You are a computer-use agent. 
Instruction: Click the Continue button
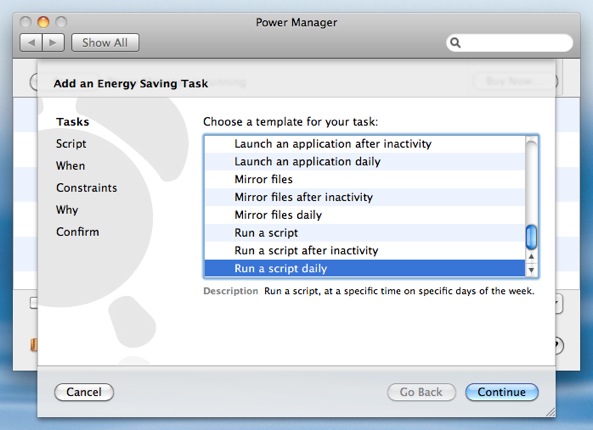(501, 392)
